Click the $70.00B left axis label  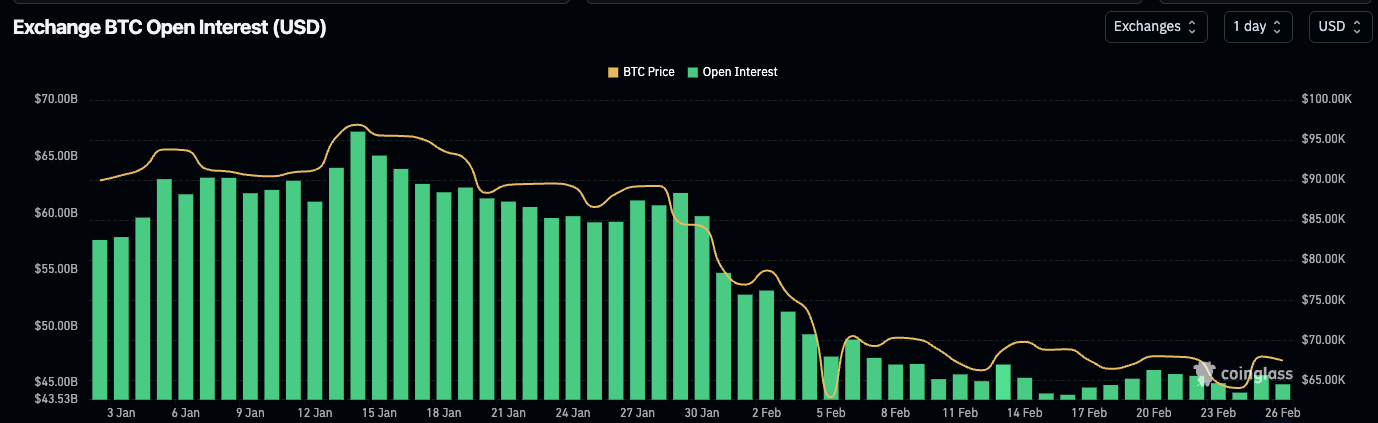click(x=55, y=99)
